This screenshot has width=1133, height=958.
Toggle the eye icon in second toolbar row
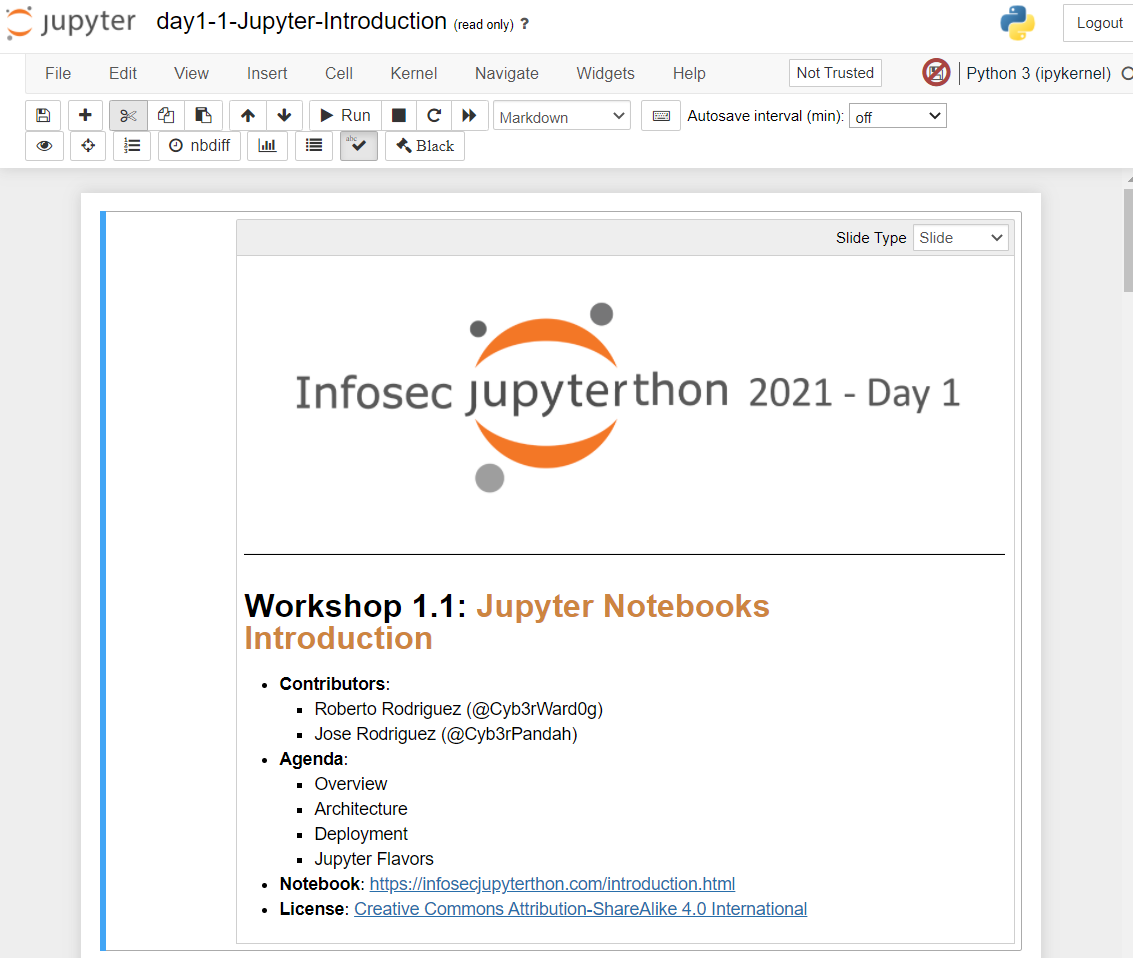(x=44, y=146)
